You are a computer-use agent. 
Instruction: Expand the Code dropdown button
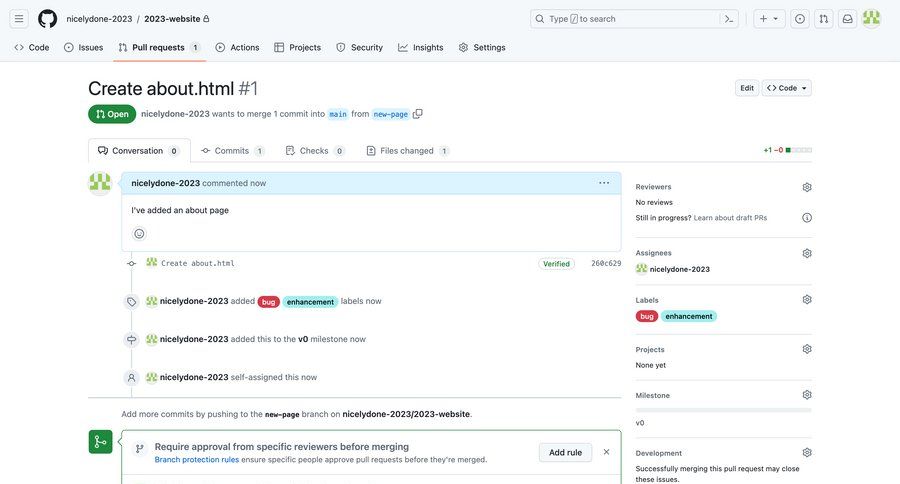coord(786,88)
